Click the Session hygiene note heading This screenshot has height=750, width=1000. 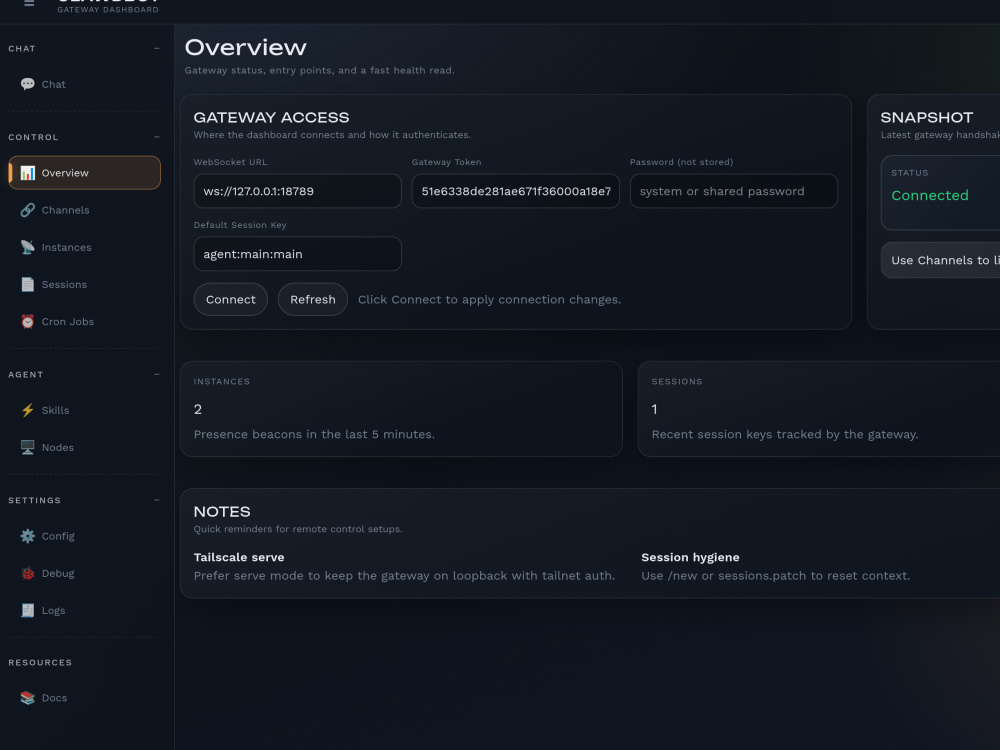pyautogui.click(x=690, y=557)
